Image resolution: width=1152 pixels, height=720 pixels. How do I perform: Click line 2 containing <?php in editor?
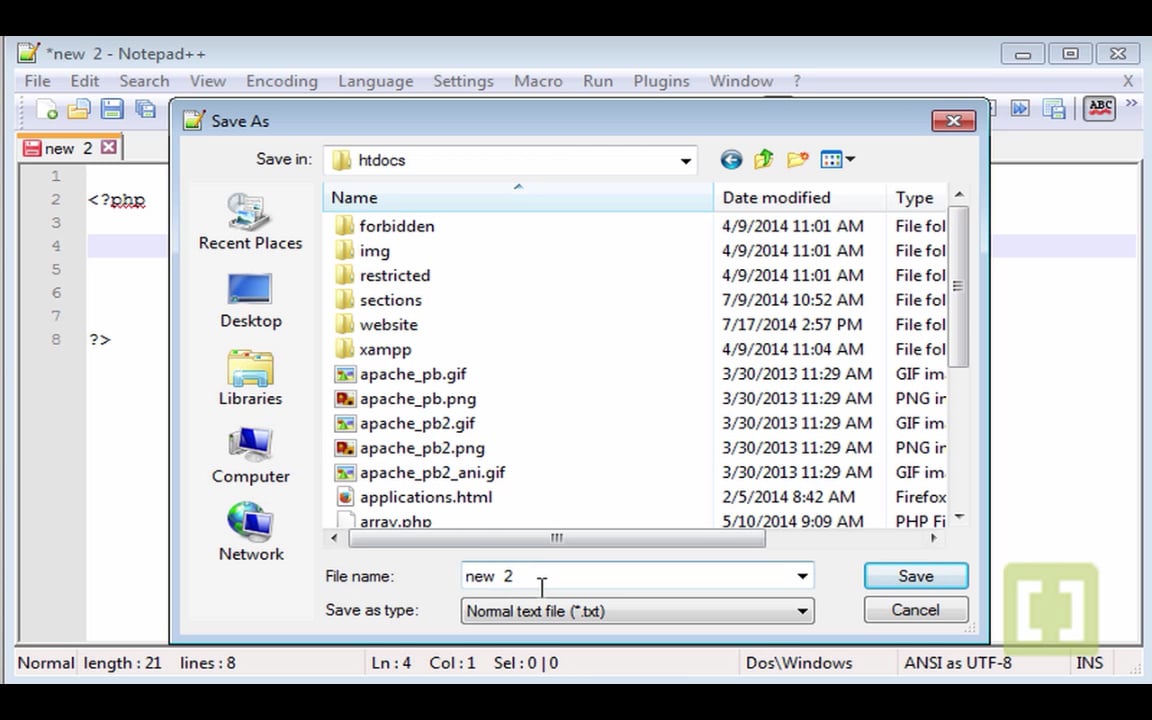click(x=117, y=200)
